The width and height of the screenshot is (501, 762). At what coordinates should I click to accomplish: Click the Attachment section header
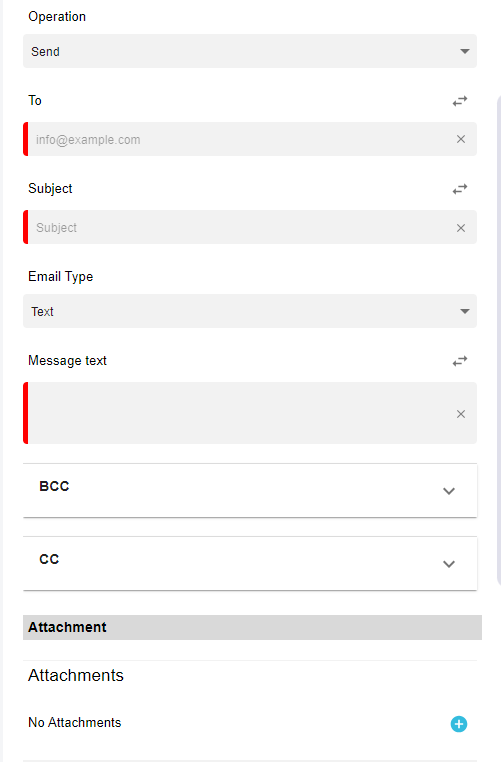coord(252,627)
